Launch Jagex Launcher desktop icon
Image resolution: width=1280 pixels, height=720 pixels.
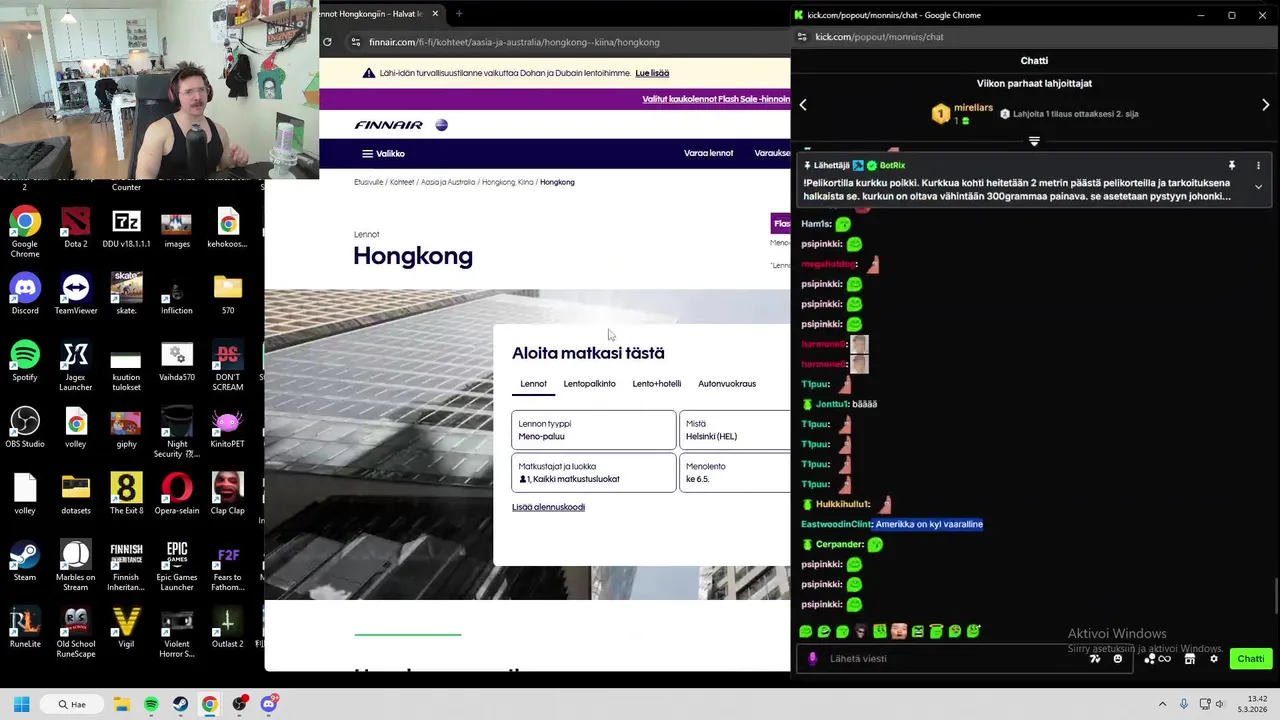(x=75, y=366)
